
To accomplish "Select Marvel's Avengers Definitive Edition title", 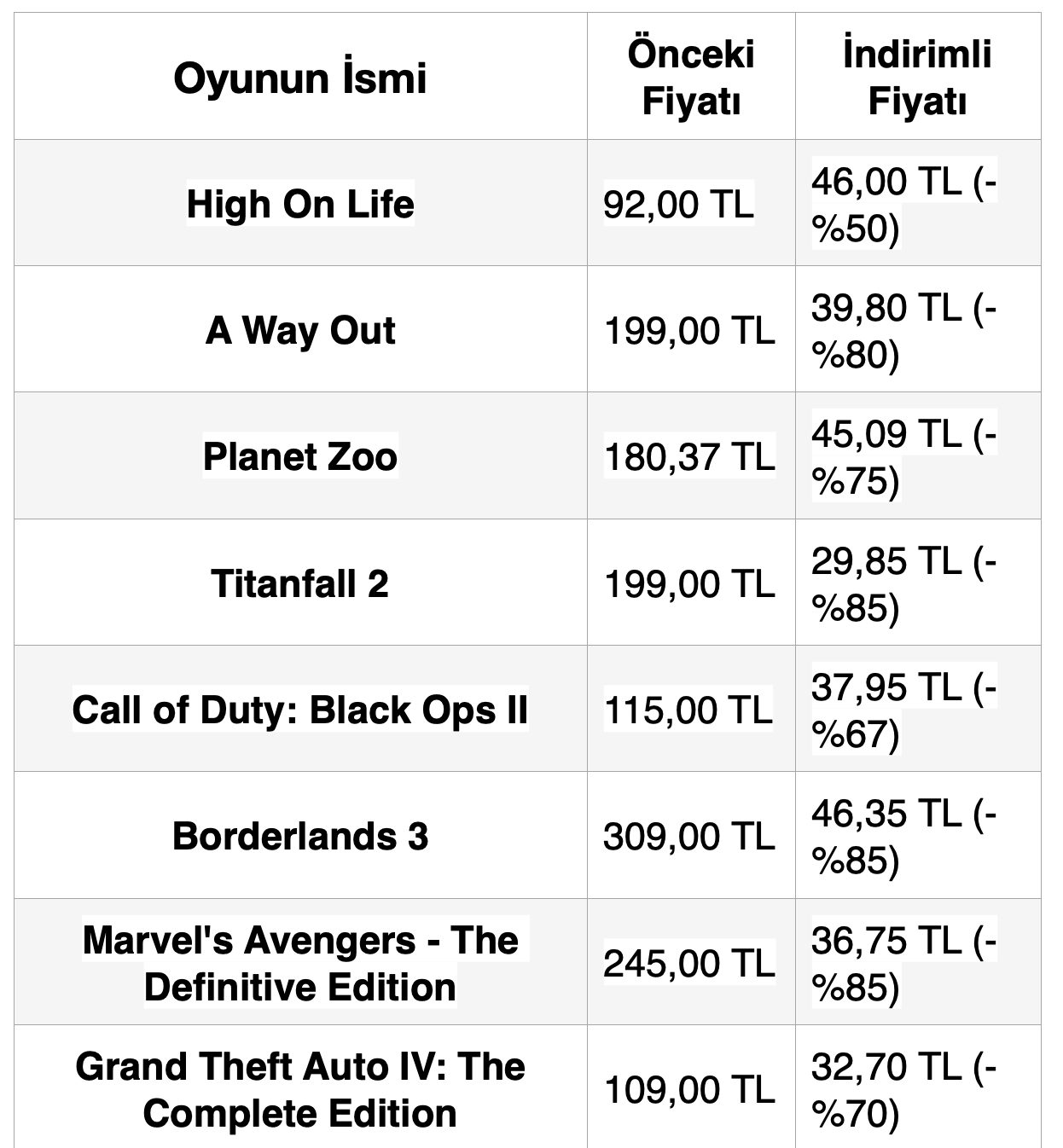I will pos(300,963).
